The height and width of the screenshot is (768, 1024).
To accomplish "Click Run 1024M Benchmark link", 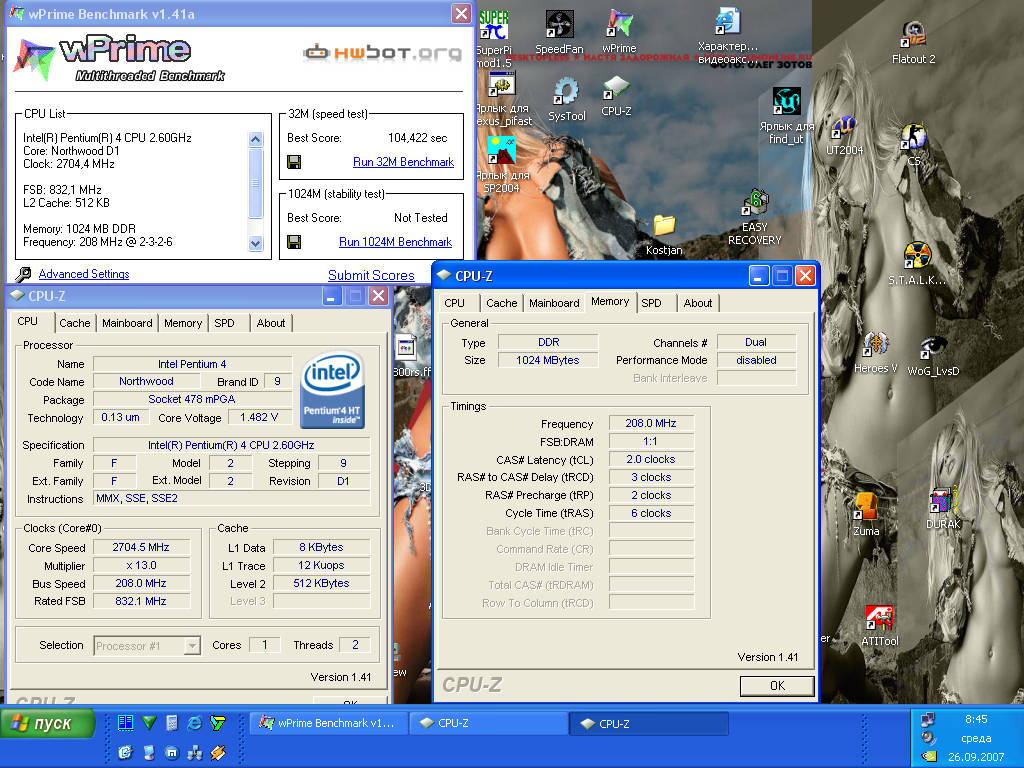I will click(x=395, y=242).
